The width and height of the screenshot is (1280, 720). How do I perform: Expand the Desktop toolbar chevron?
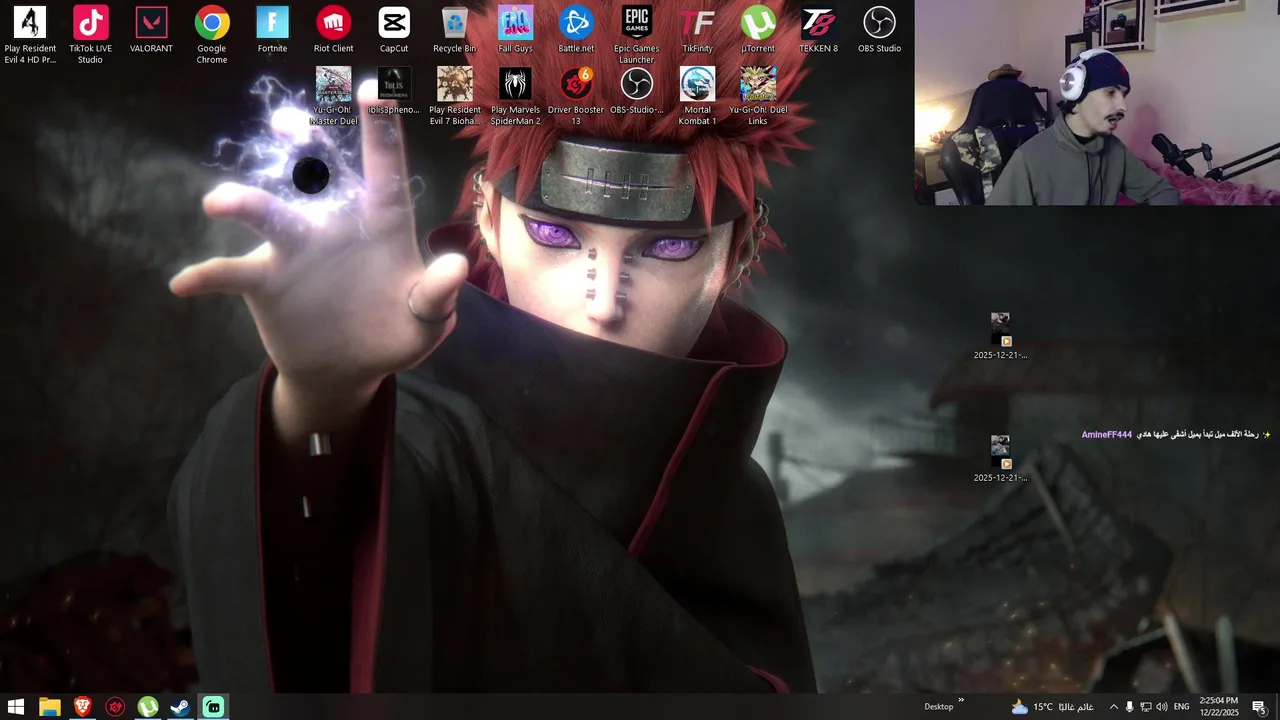[x=961, y=701]
